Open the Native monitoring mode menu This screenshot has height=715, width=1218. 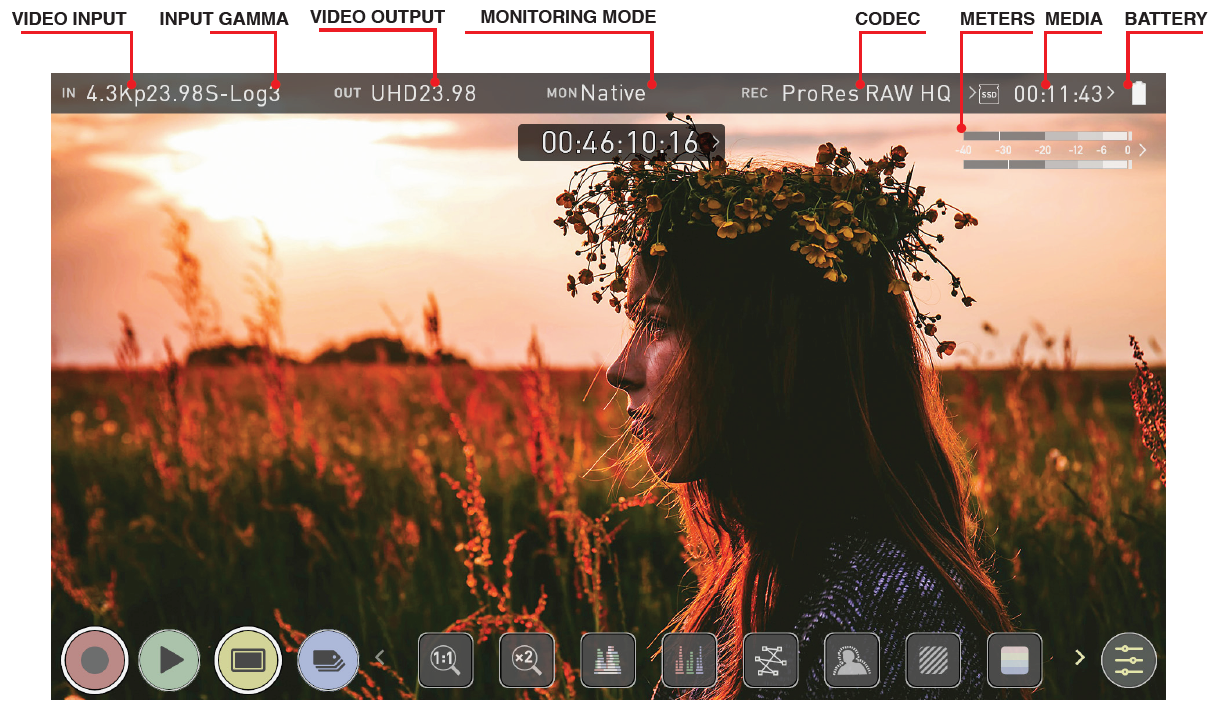(x=612, y=94)
